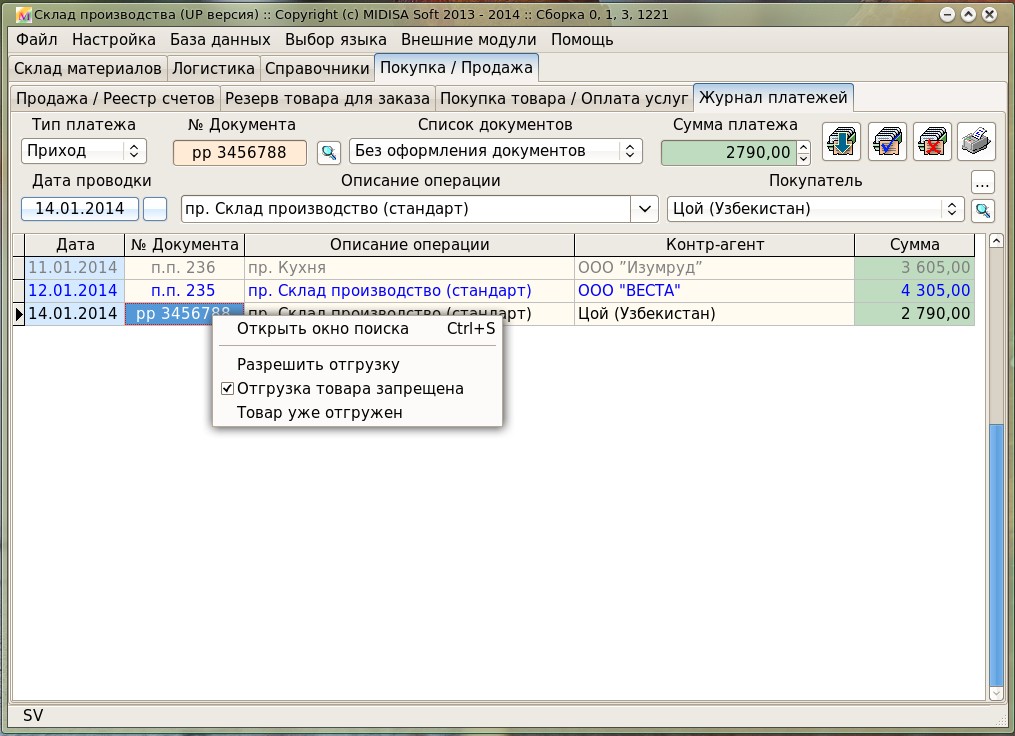Click the date picker button beside 14.01.2014
The image size is (1015, 736).
point(155,209)
